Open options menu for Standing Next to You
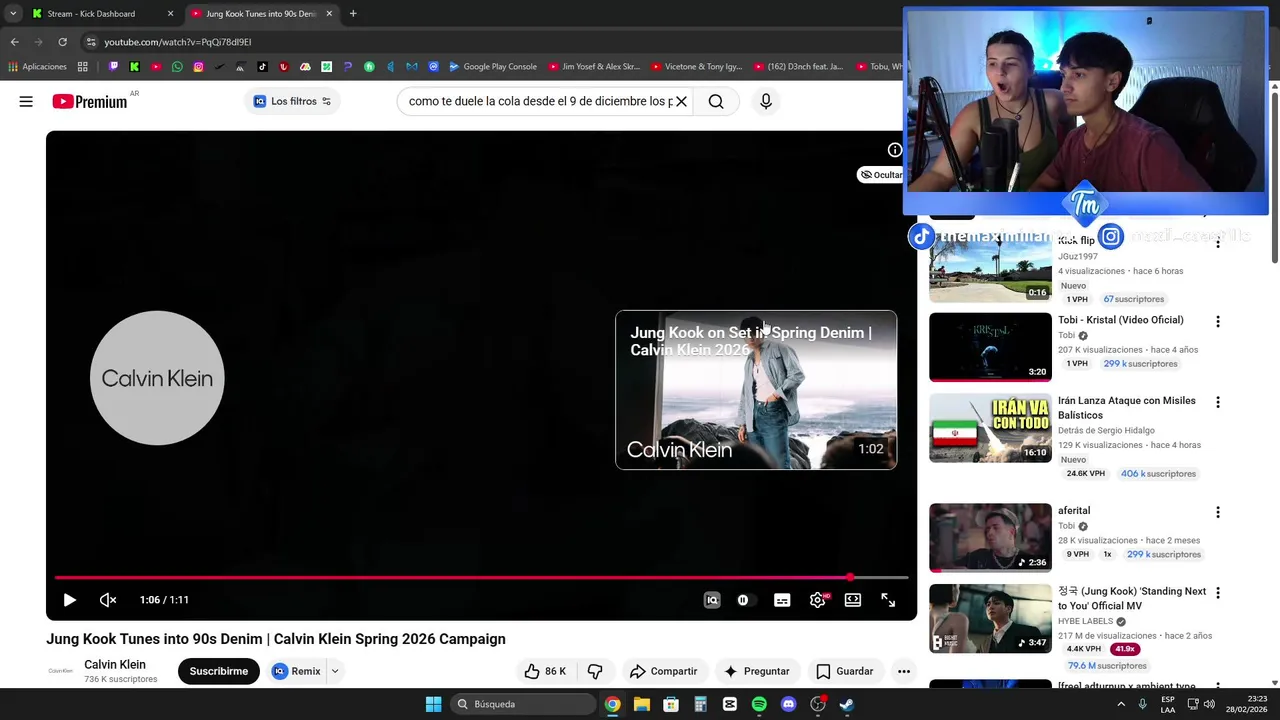Screen dimensions: 1280x720 coord(1217,593)
